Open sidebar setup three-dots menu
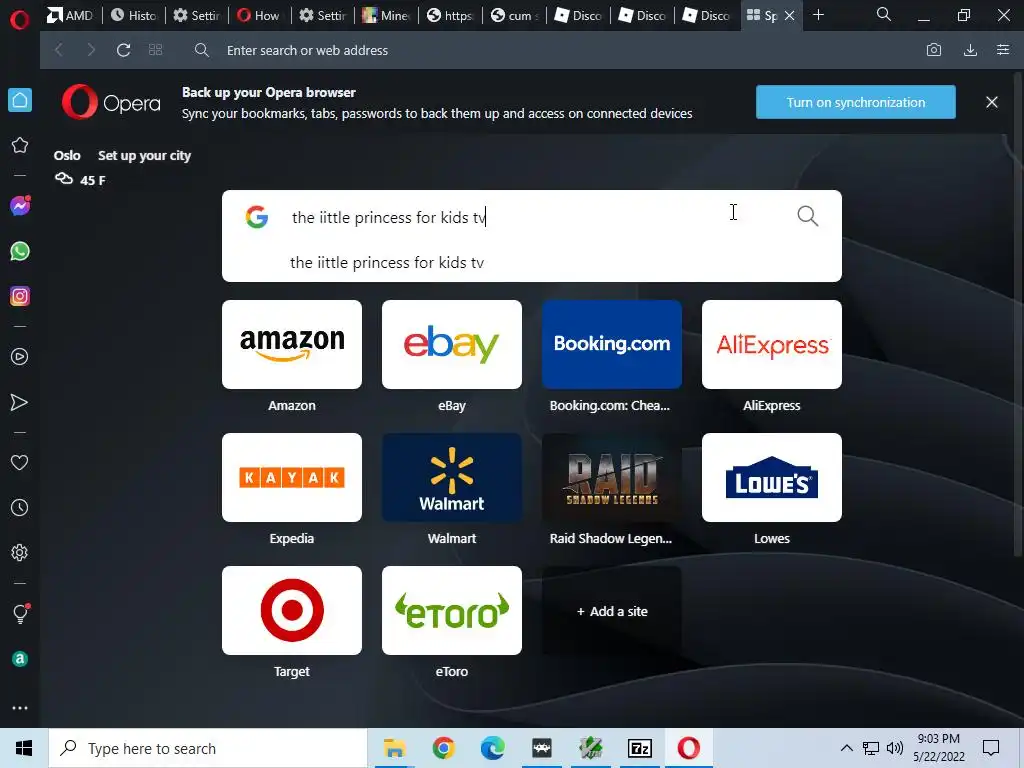This screenshot has width=1024, height=768. 20,708
